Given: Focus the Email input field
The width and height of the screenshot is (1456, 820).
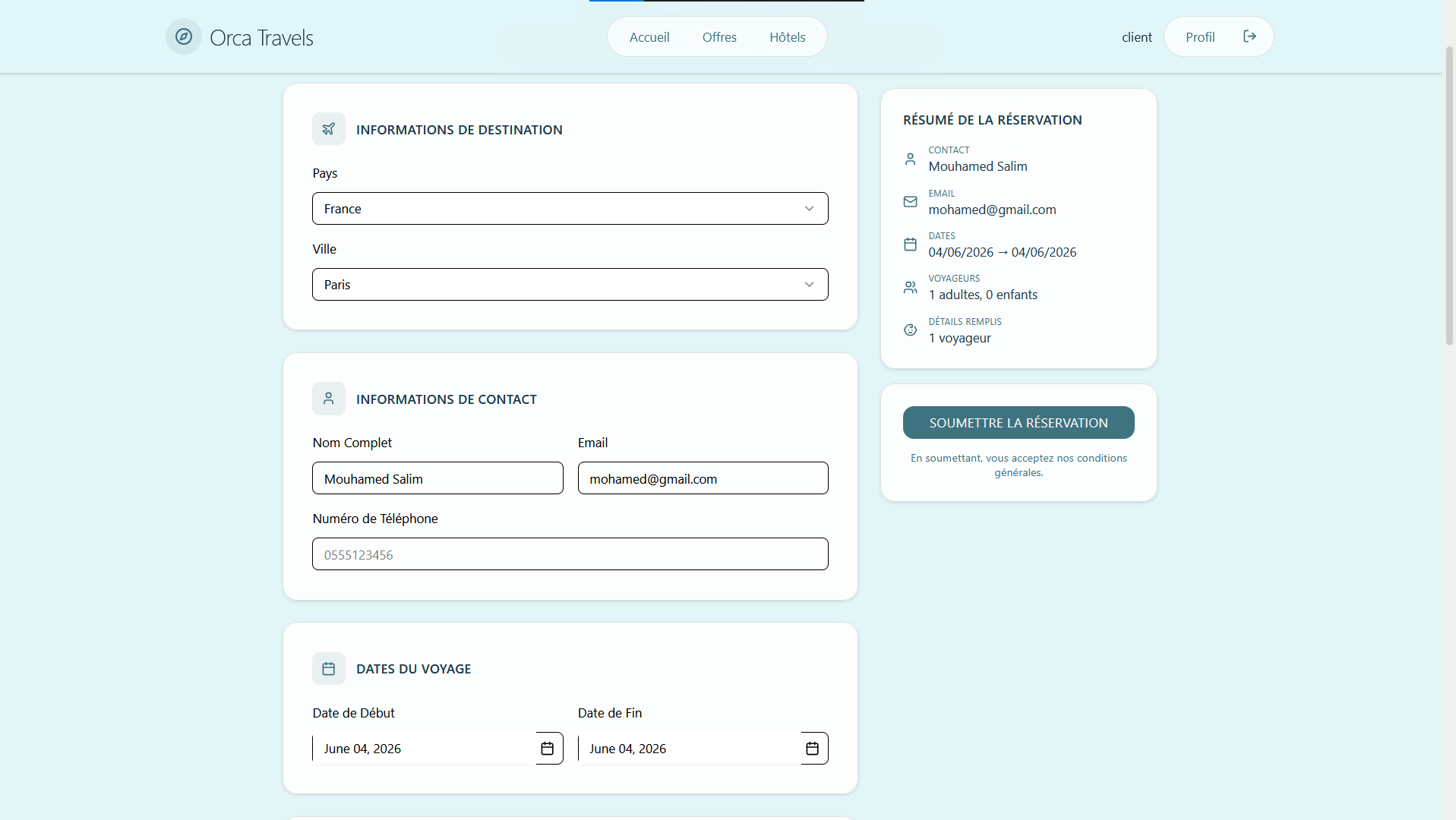Looking at the screenshot, I should (703, 478).
